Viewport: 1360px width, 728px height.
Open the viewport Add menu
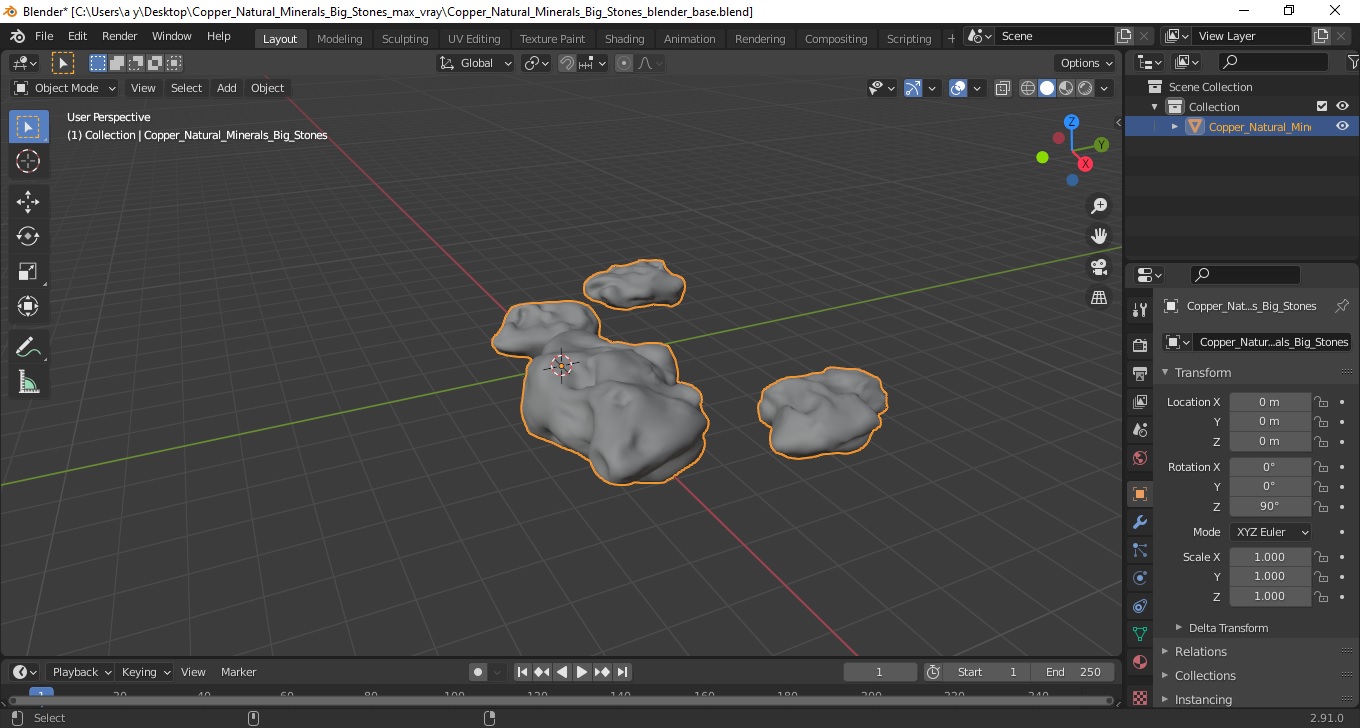[227, 88]
